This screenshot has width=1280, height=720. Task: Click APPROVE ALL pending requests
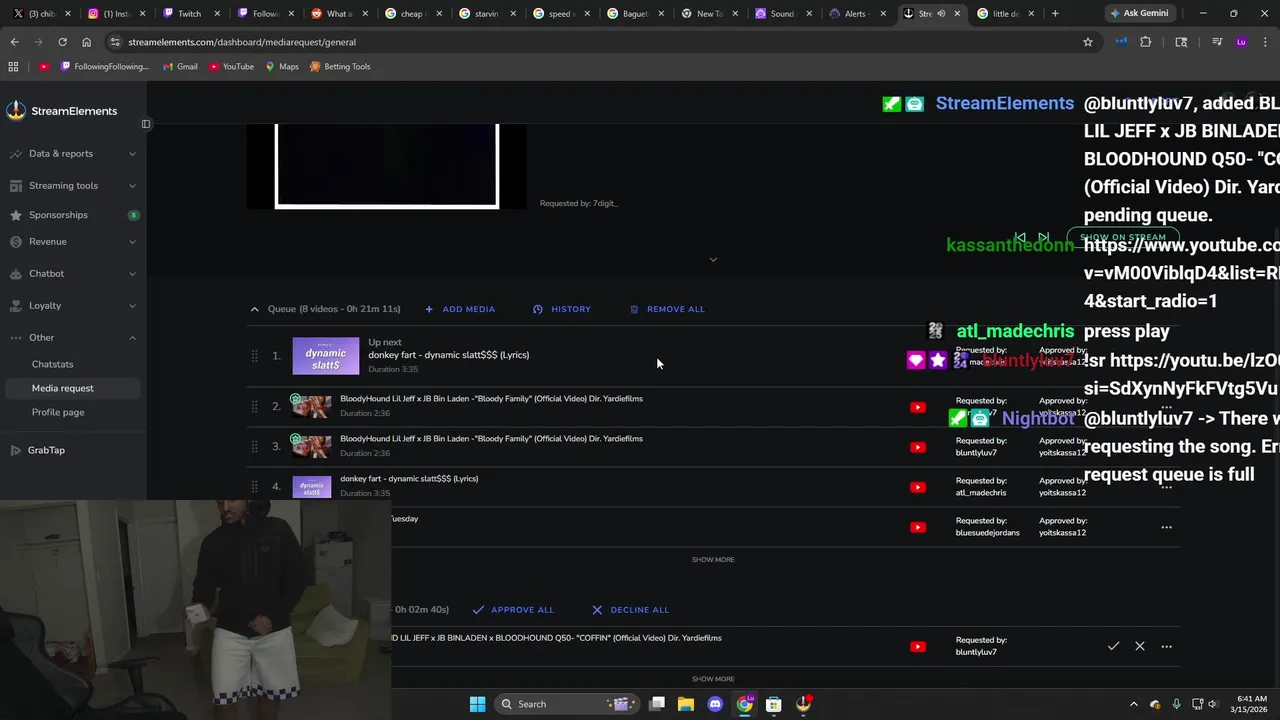tap(513, 610)
